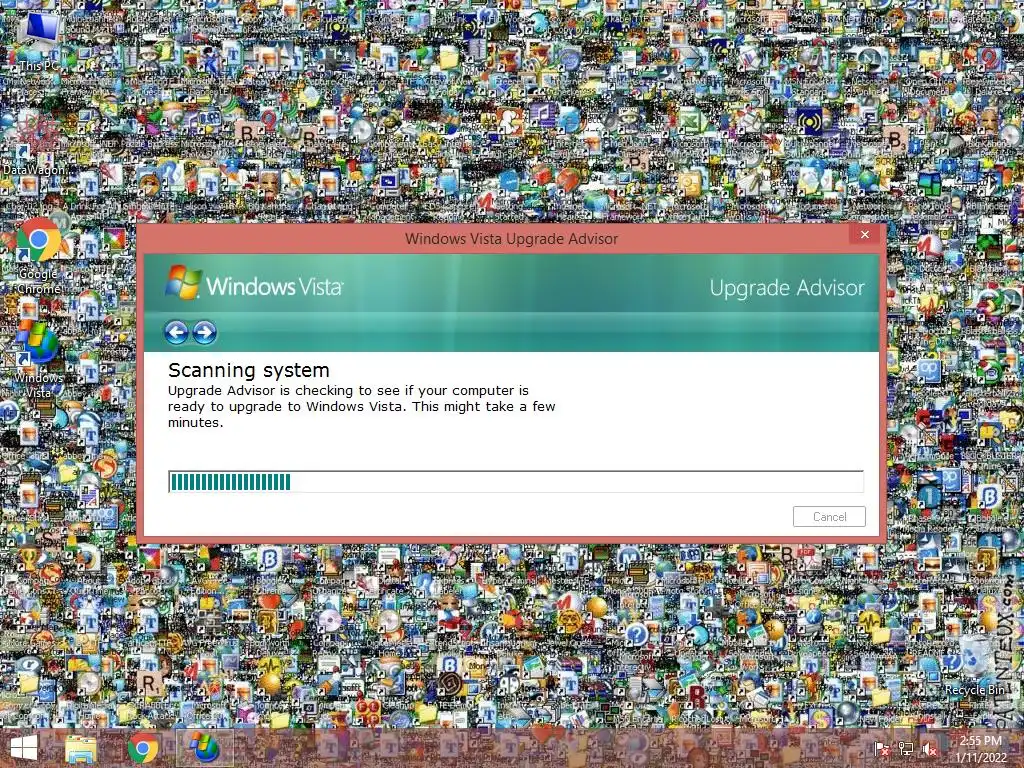This screenshot has height=768, width=1024.
Task: Open the network icon in system tray
Action: [x=906, y=750]
